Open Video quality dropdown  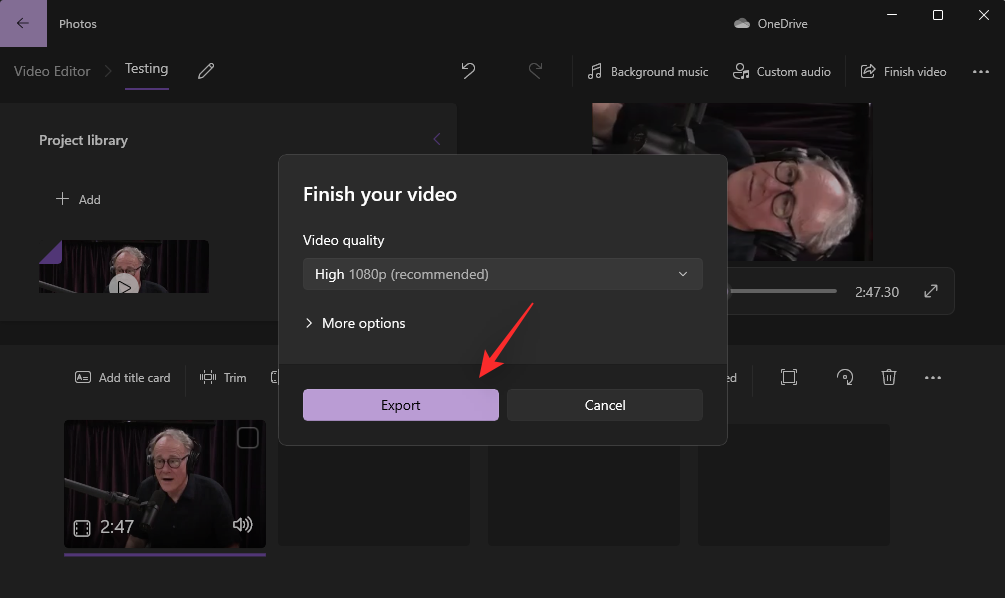pos(502,274)
